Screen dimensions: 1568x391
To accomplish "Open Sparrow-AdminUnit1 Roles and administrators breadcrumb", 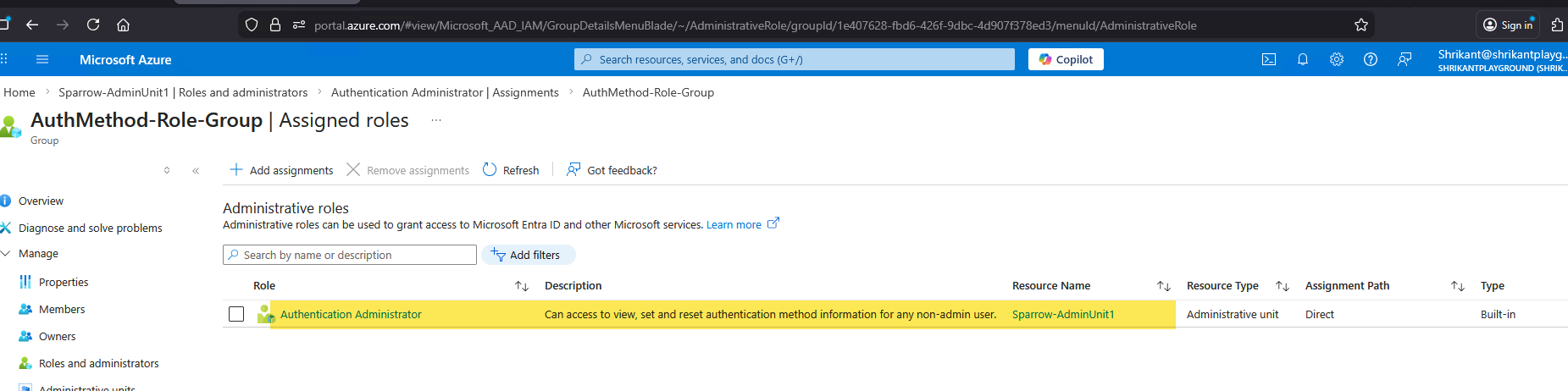I will click(x=183, y=92).
